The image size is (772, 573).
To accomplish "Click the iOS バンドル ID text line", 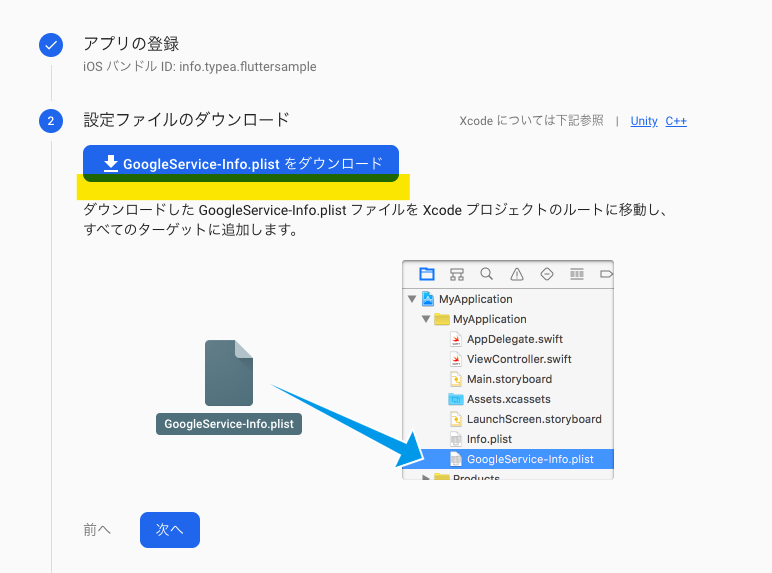I will pos(199,66).
